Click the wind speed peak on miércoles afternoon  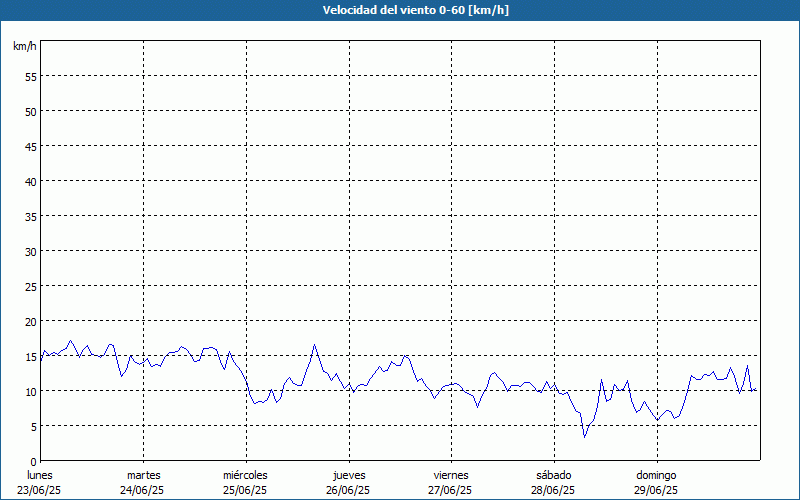tap(315, 345)
